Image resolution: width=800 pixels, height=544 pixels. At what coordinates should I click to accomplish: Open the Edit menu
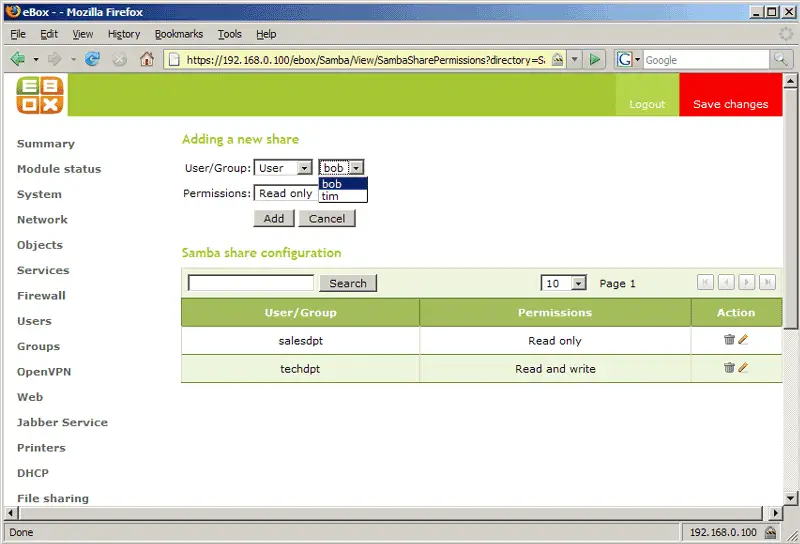pyautogui.click(x=49, y=34)
